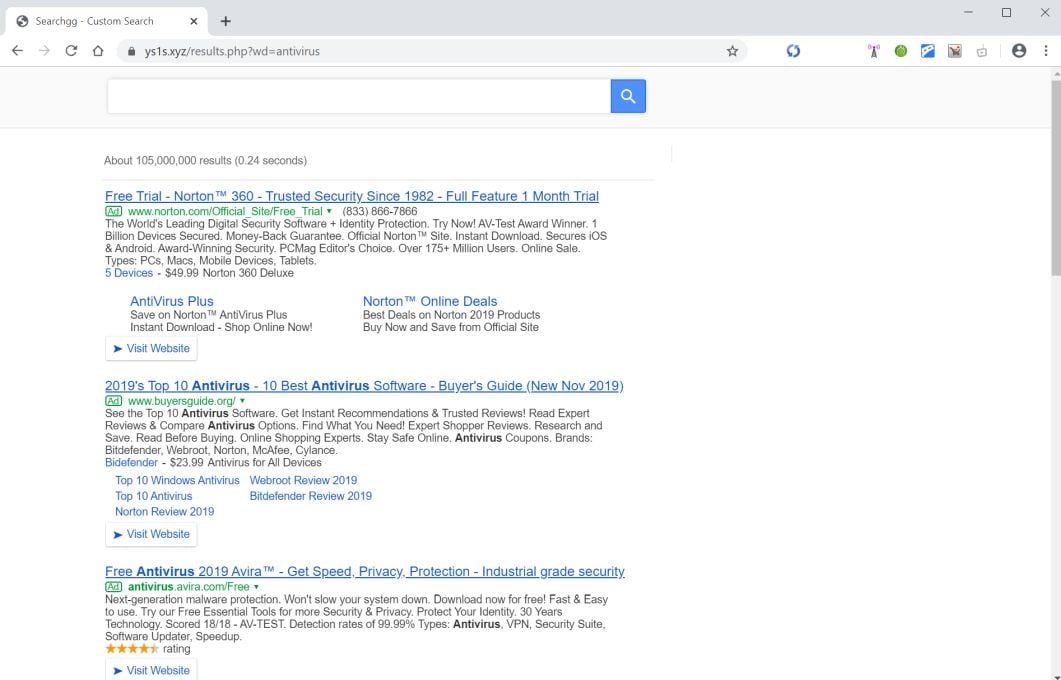View site security lock information
The image size is (1061, 680).
(x=131, y=51)
